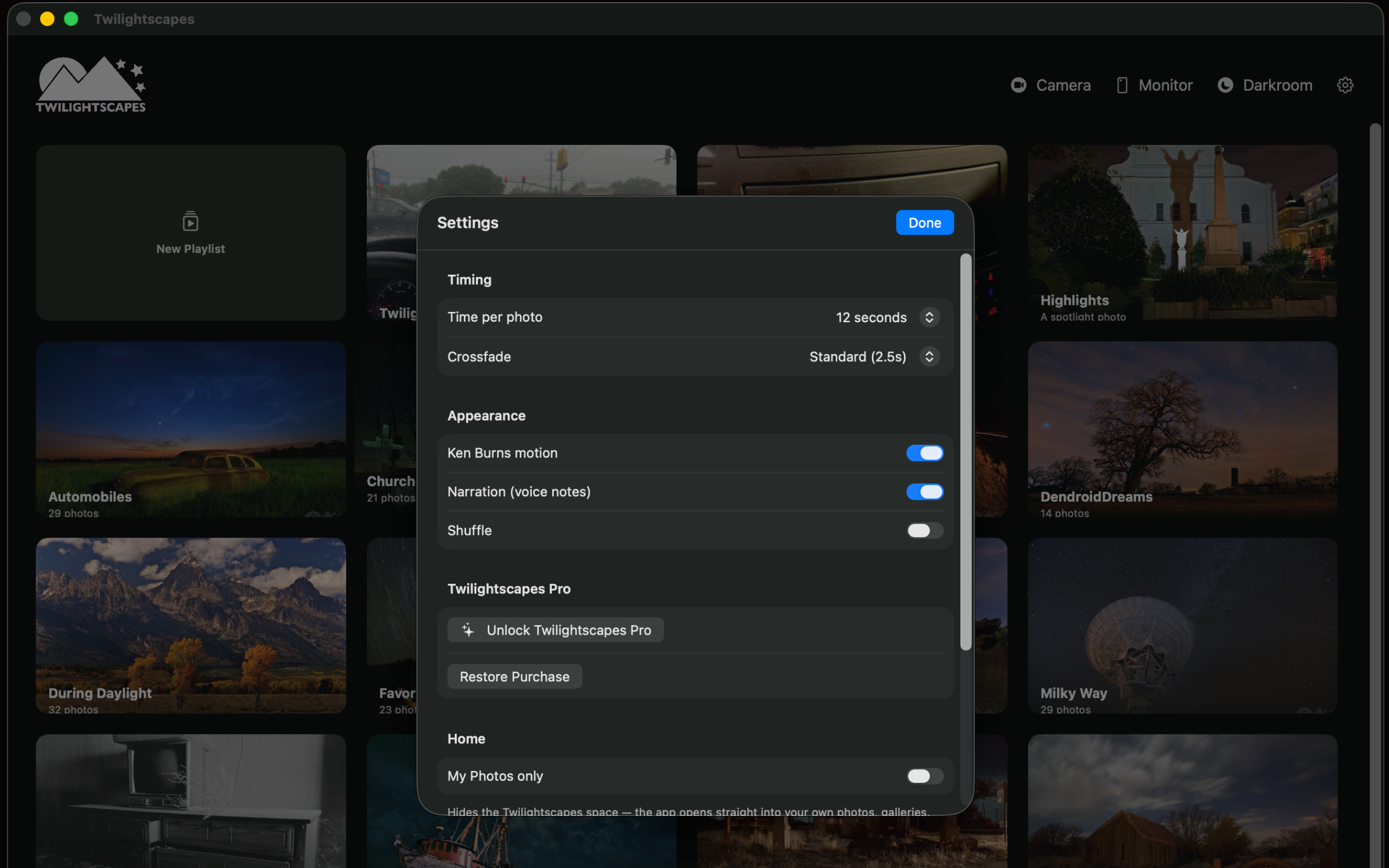Open settings with the gear icon
Screen dimensions: 1389x868
pos(1346,85)
